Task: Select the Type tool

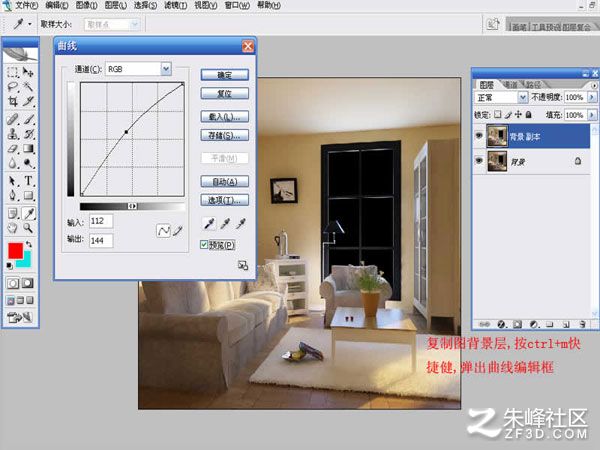Action: click(x=28, y=180)
